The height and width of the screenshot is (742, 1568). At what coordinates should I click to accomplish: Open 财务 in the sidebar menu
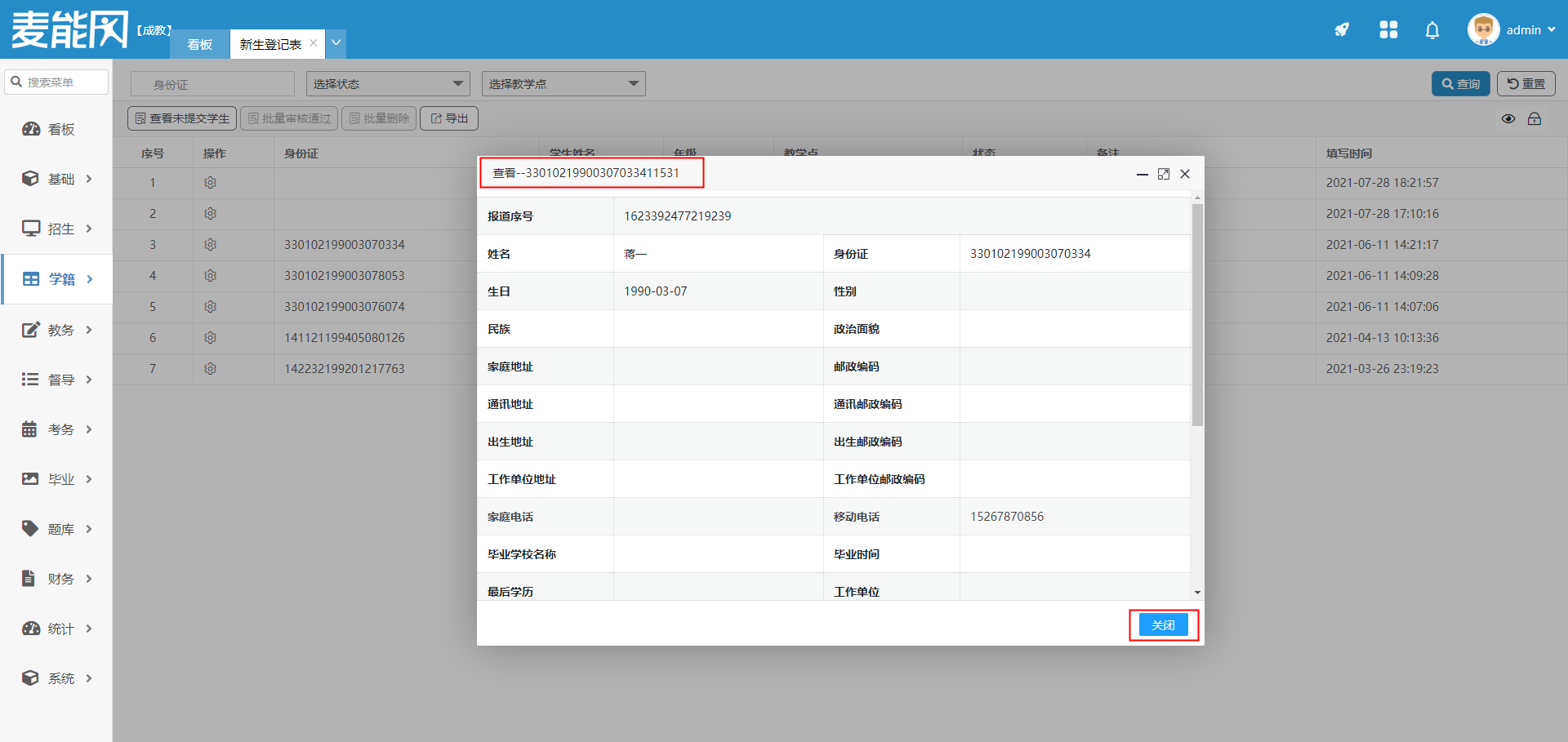57,579
